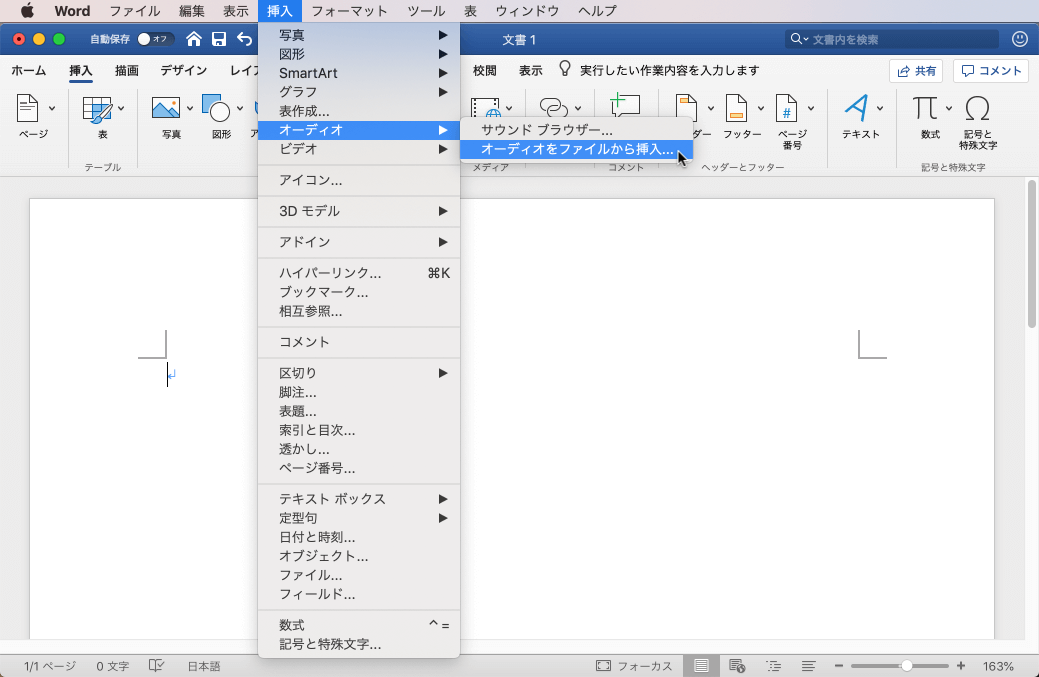The image size is (1039, 677).
Task: Click the Home icon in title bar
Action: coord(193,39)
